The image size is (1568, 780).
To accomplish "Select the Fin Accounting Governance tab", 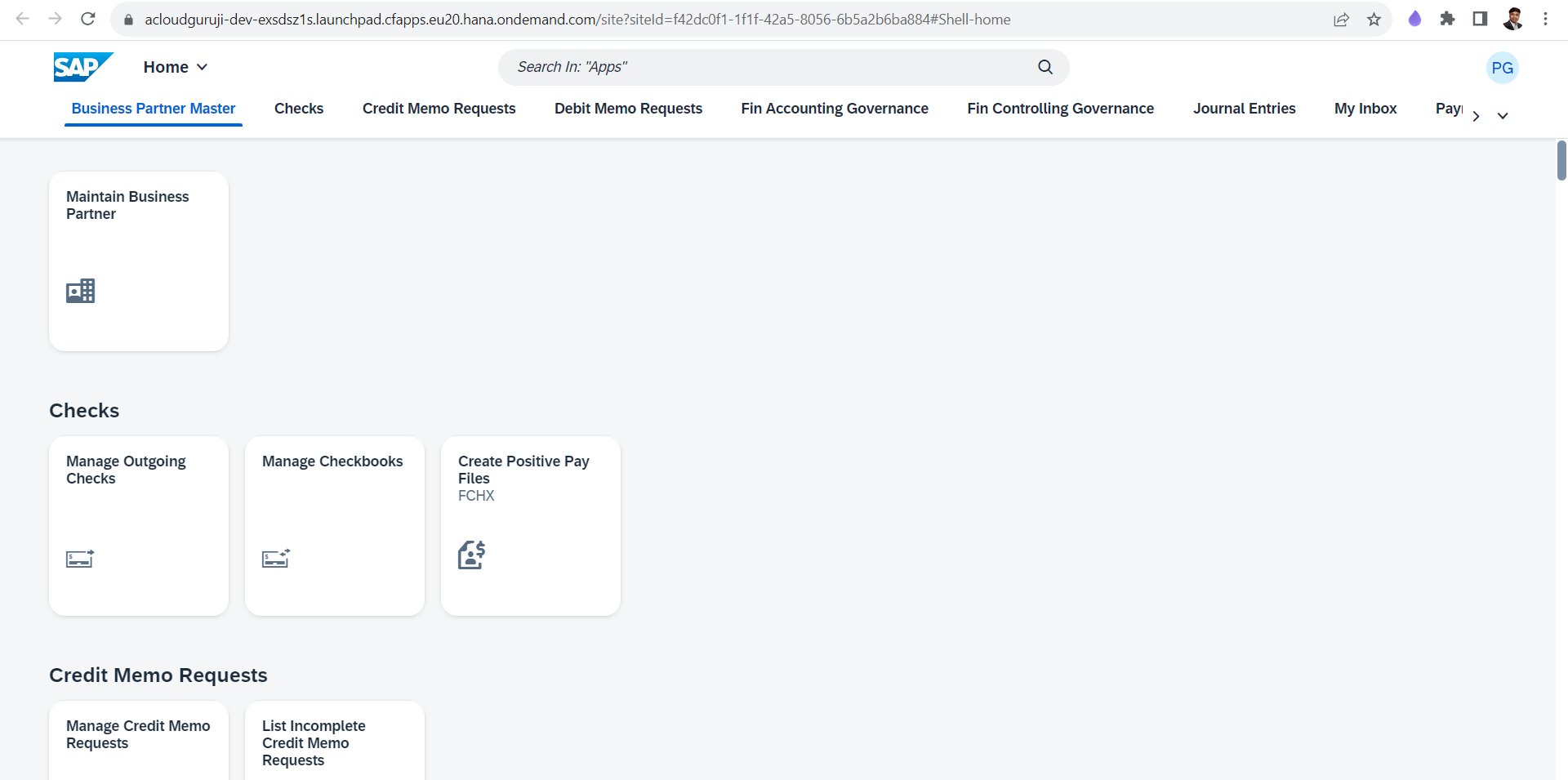I will point(835,109).
